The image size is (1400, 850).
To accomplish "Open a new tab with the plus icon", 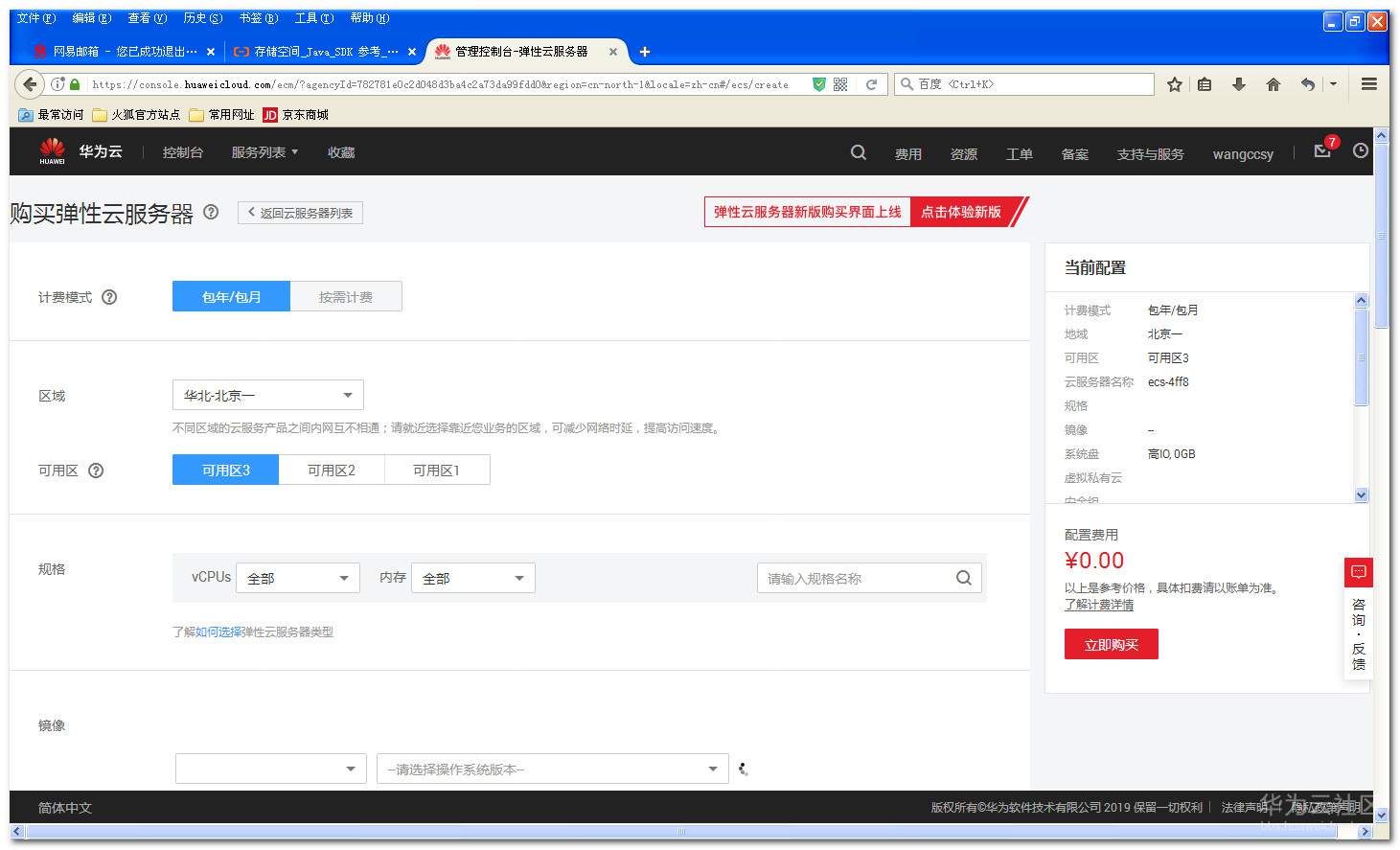I will [x=645, y=52].
